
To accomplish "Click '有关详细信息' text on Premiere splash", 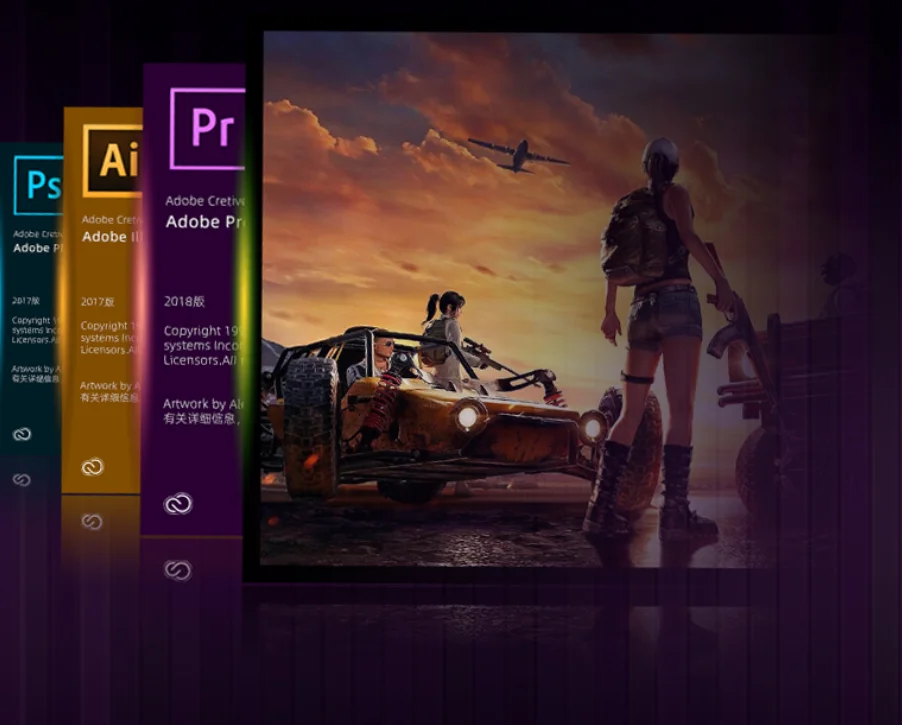I will pyautogui.click(x=201, y=418).
